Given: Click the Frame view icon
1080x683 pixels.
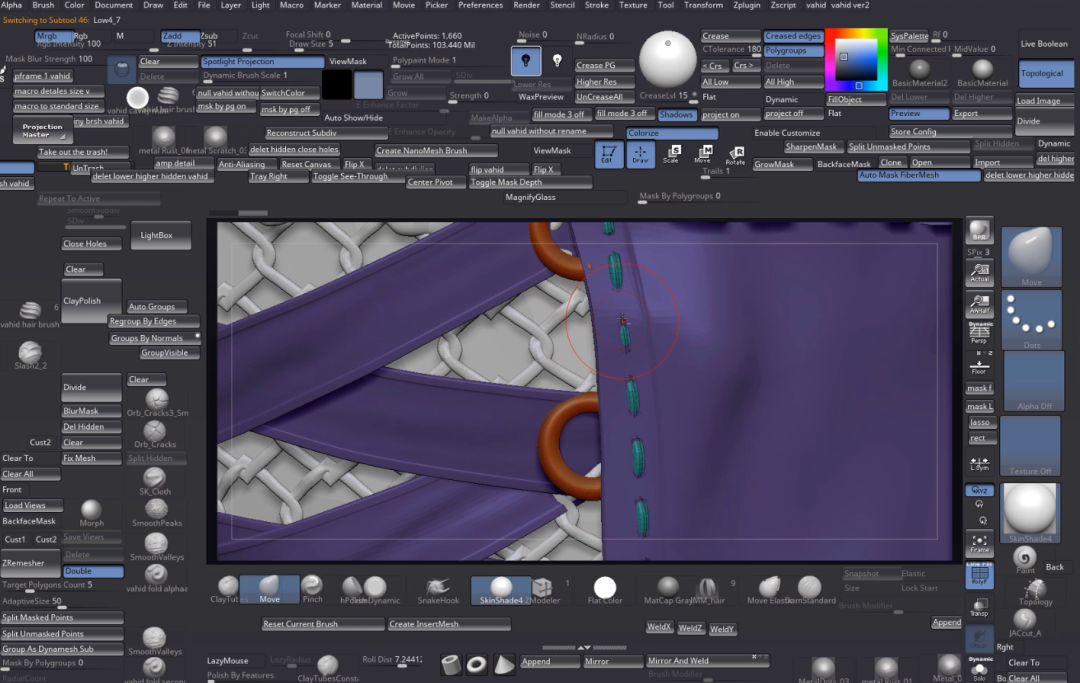Looking at the screenshot, I should click(979, 544).
